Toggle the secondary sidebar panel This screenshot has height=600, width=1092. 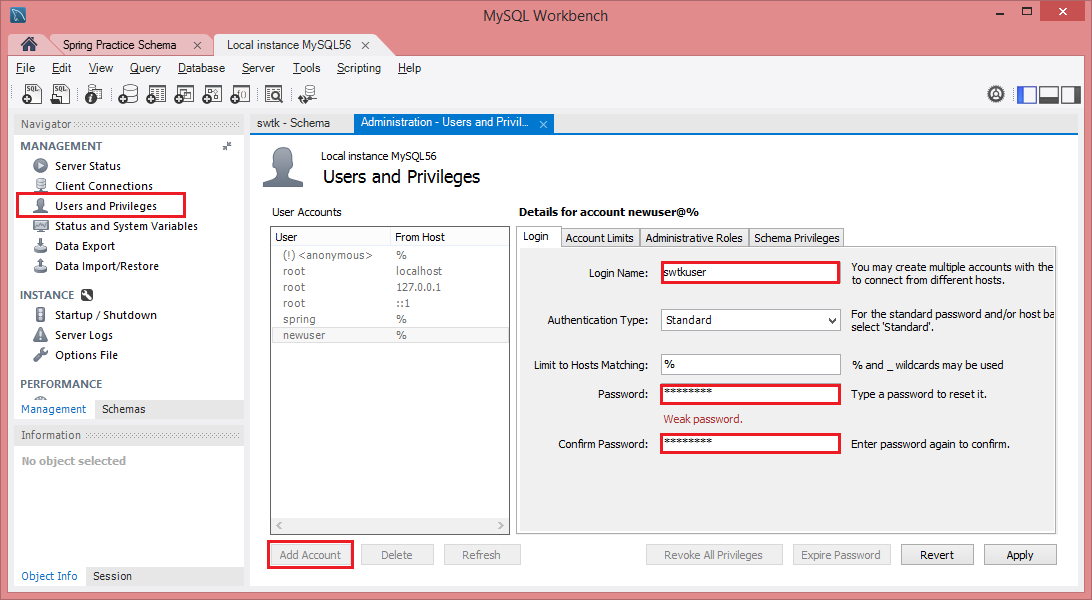tap(1069, 93)
